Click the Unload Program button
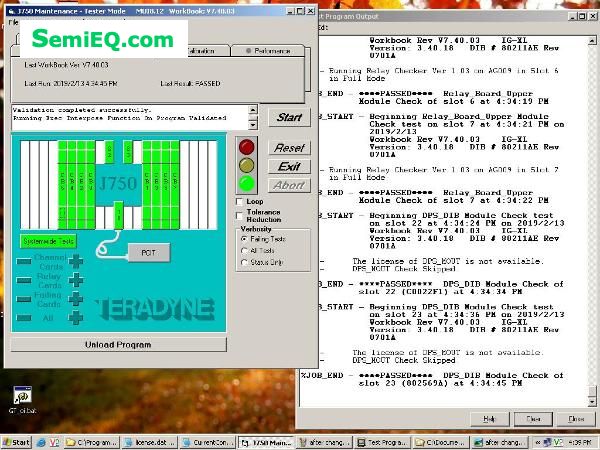The image size is (600, 450). (x=118, y=344)
